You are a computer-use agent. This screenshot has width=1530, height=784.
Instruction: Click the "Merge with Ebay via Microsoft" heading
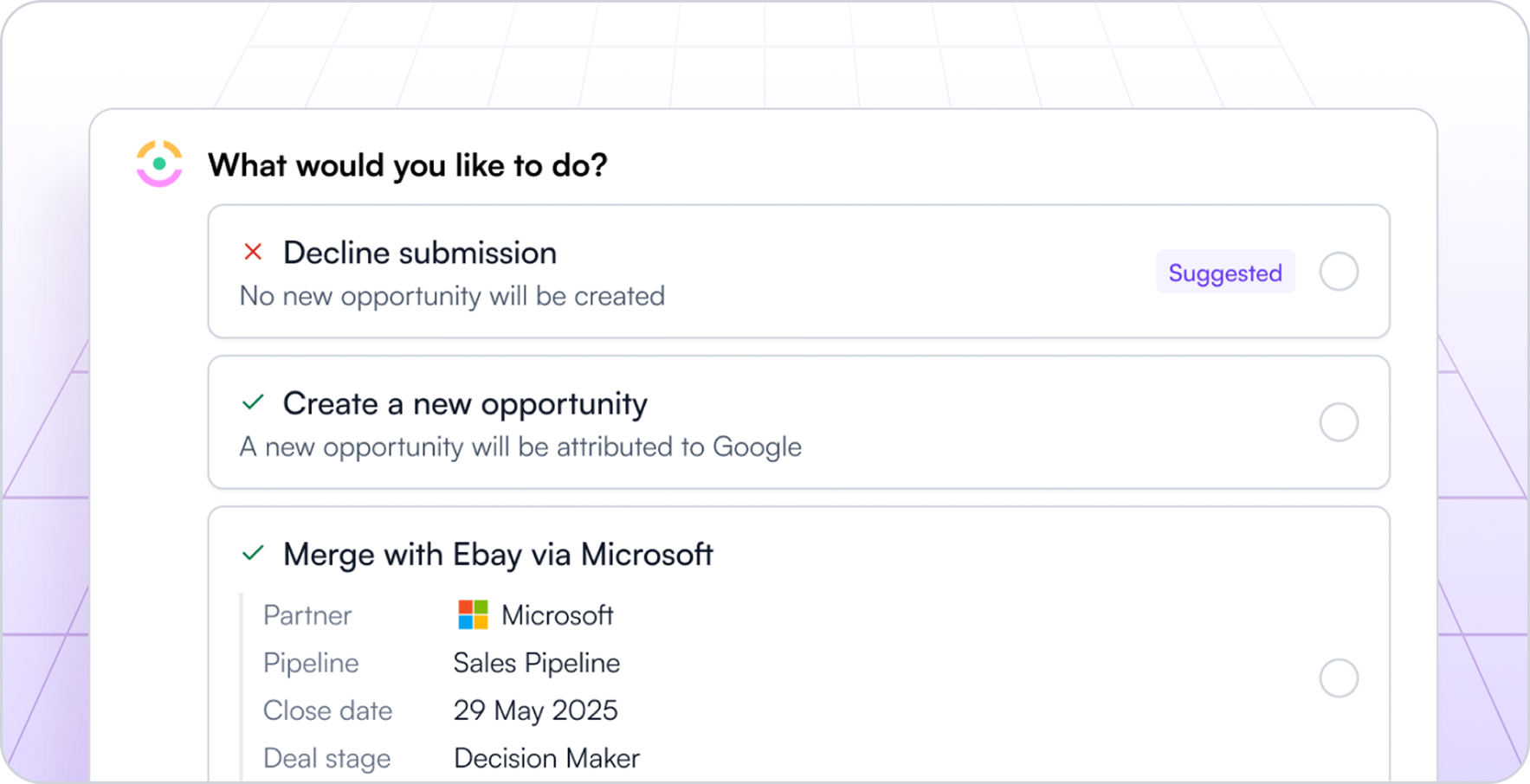click(498, 554)
